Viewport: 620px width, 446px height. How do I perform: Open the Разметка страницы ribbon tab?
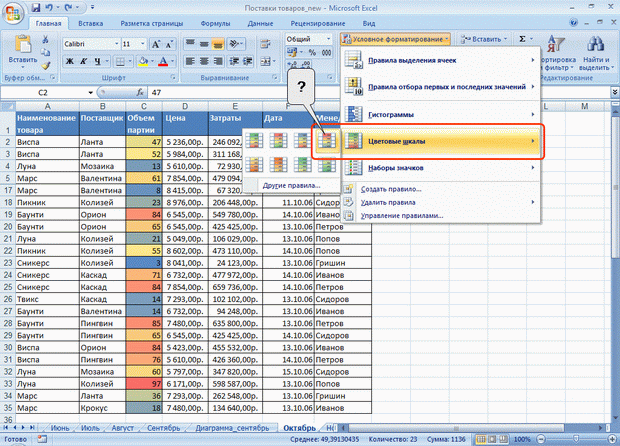point(152,23)
